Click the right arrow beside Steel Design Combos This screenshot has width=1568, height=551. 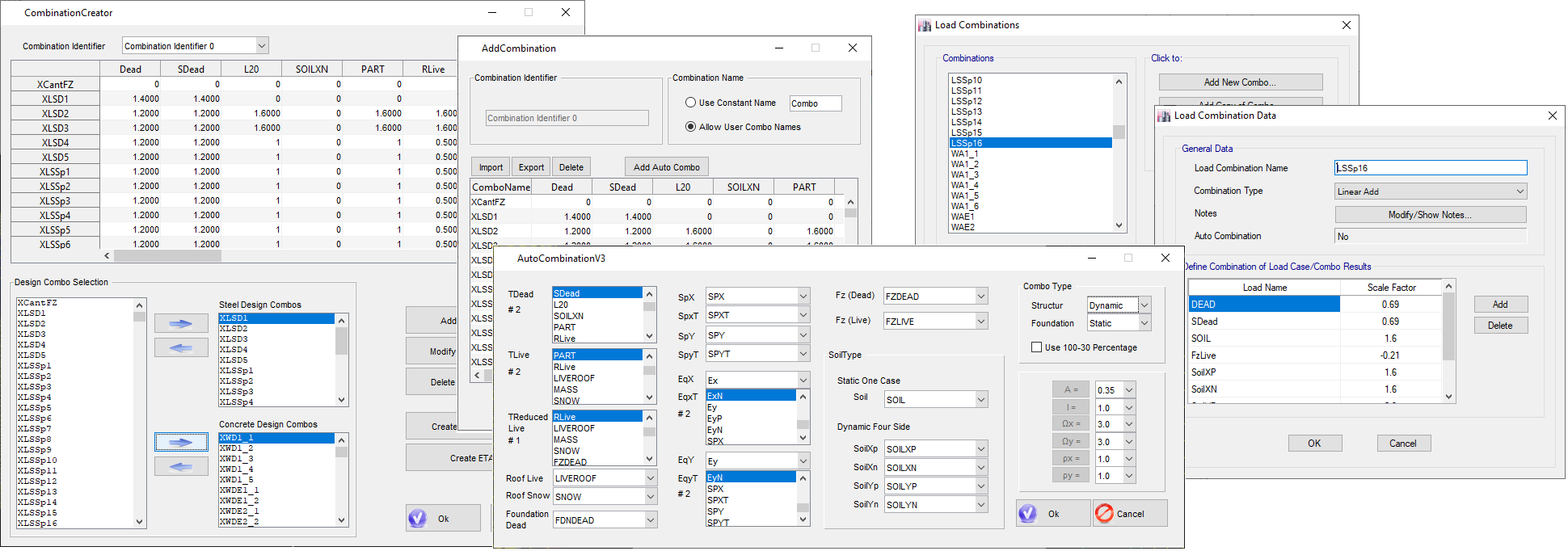(181, 324)
